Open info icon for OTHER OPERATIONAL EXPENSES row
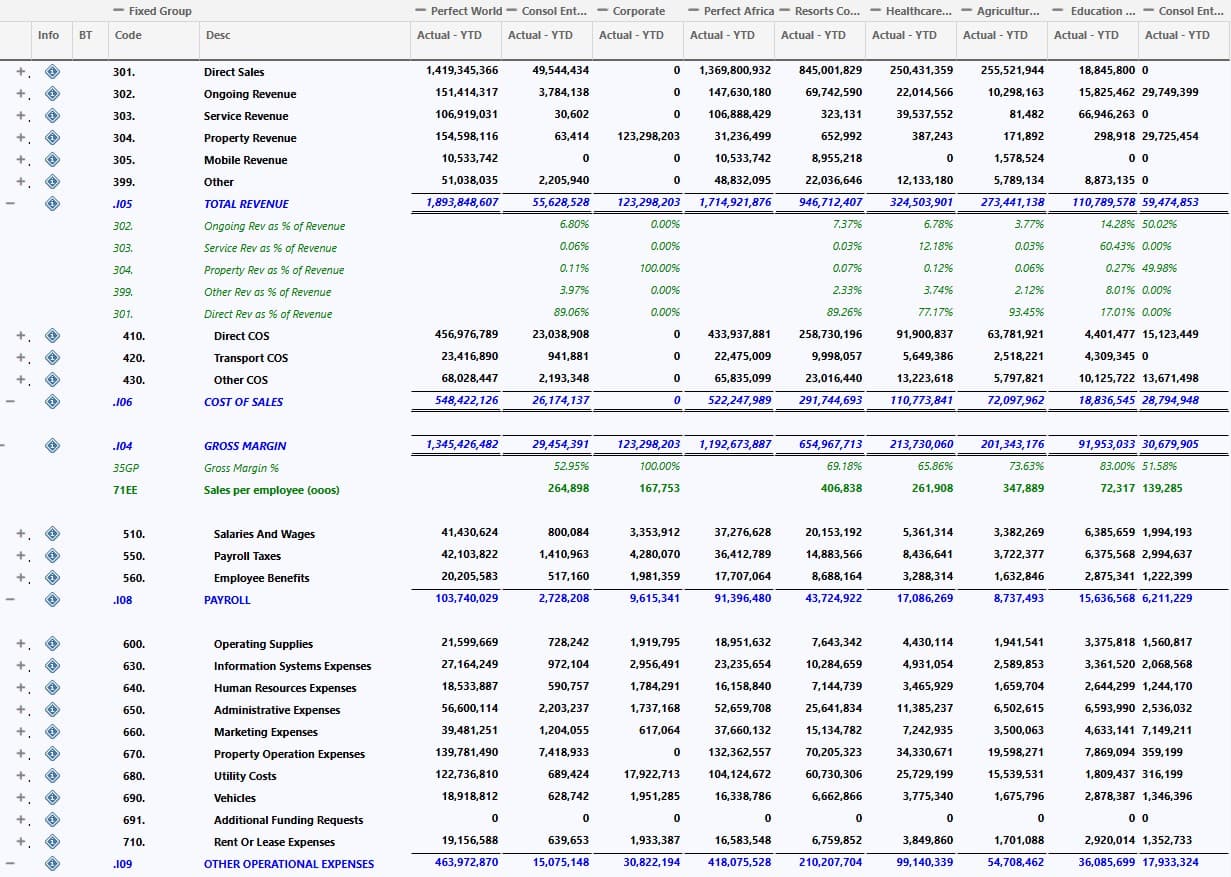The height and width of the screenshot is (877, 1231). 53,864
